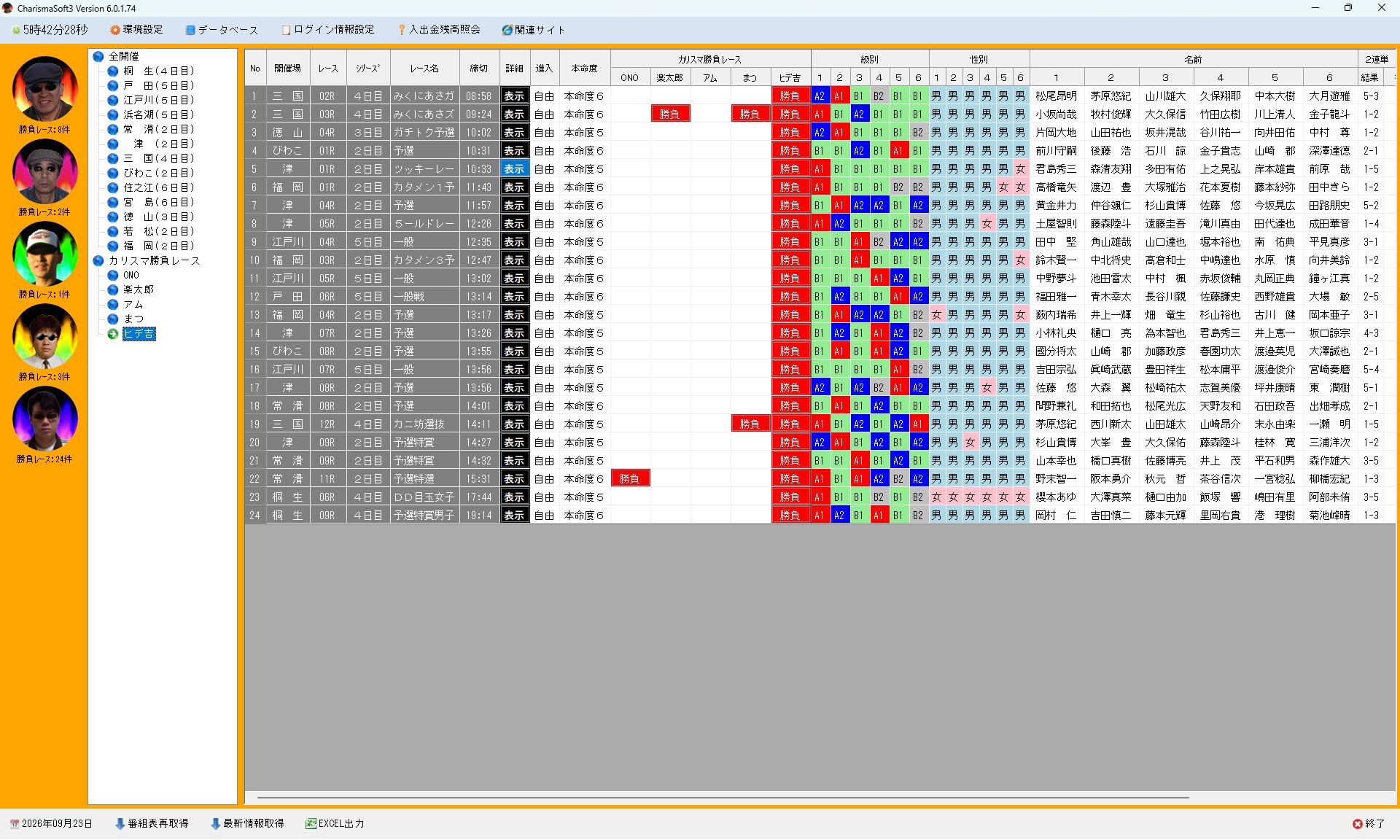
Task: Select avatar labeled 勝負レース:3件
Action: click(x=44, y=336)
